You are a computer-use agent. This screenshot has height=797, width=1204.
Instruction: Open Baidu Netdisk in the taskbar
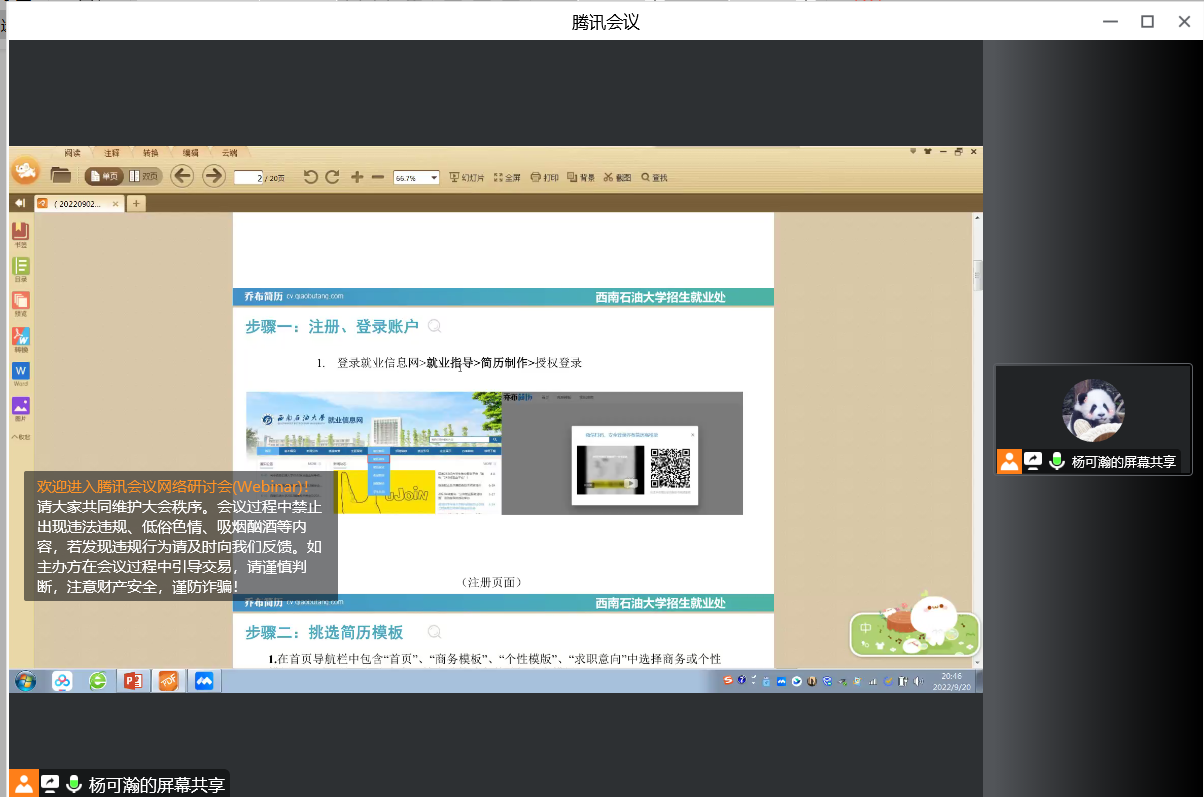[62, 681]
